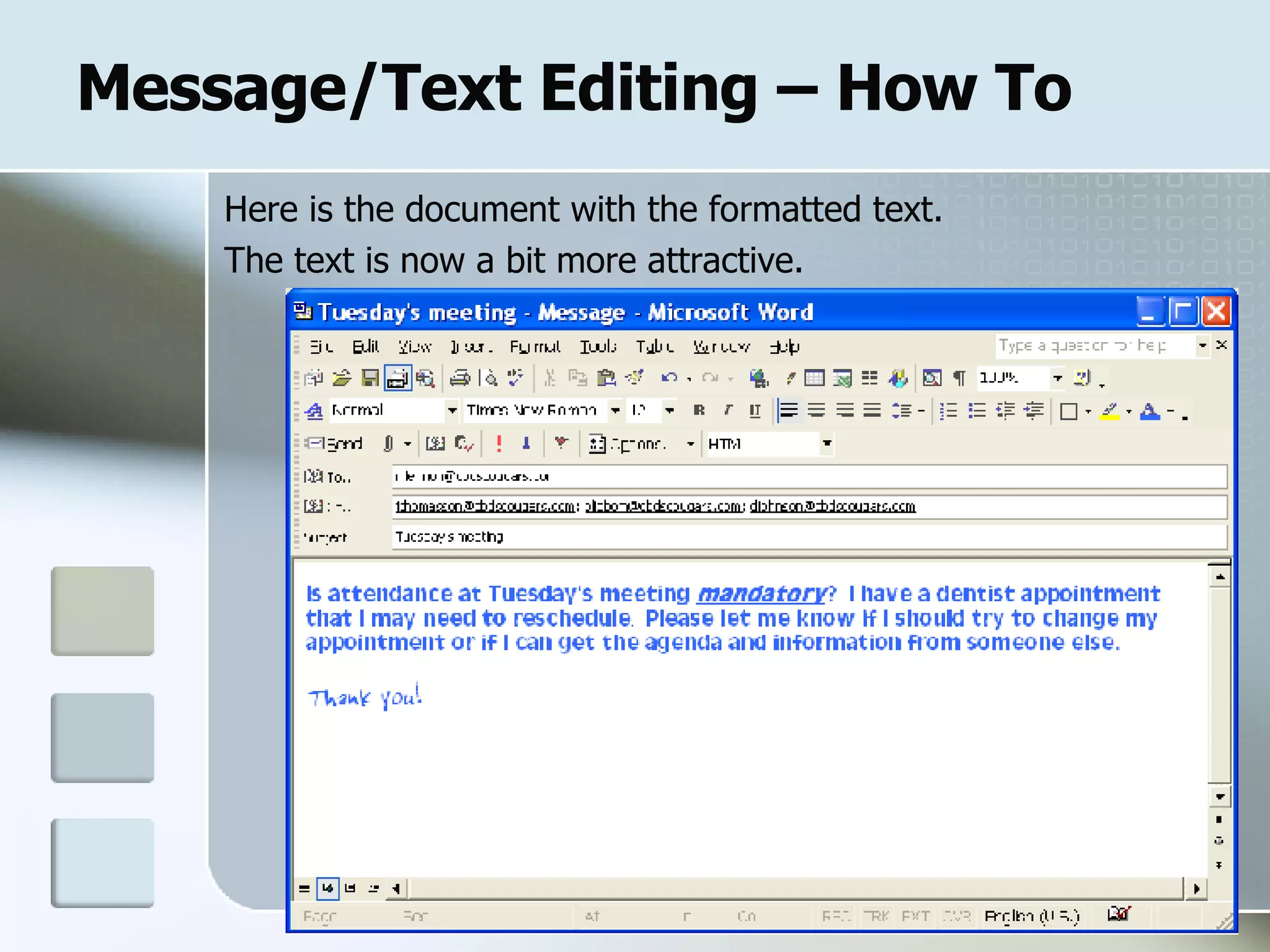Click the Message Flag icon
The width and height of the screenshot is (1270, 952).
coord(561,443)
